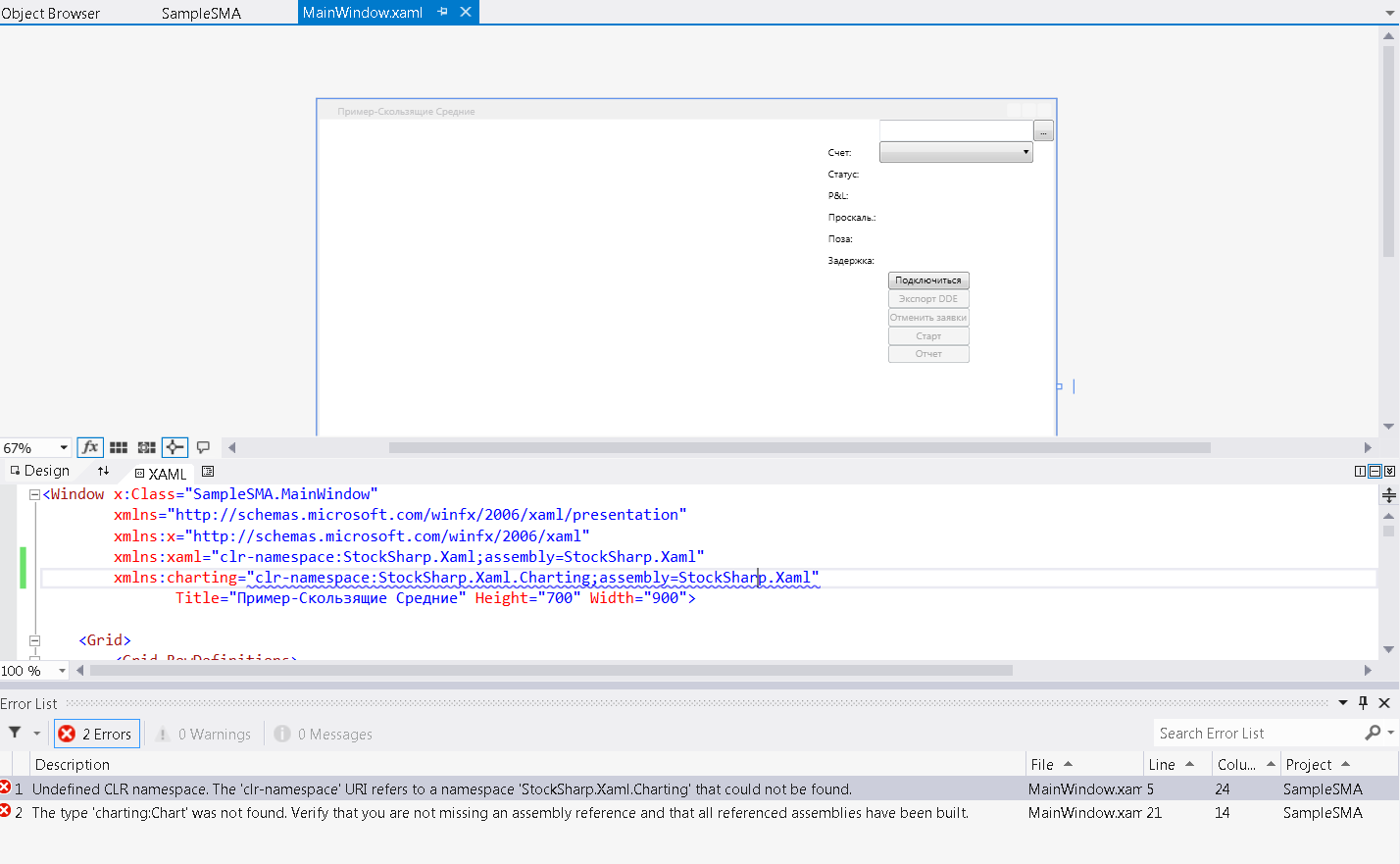
Task: Close the Error List panel
Action: (x=1384, y=703)
